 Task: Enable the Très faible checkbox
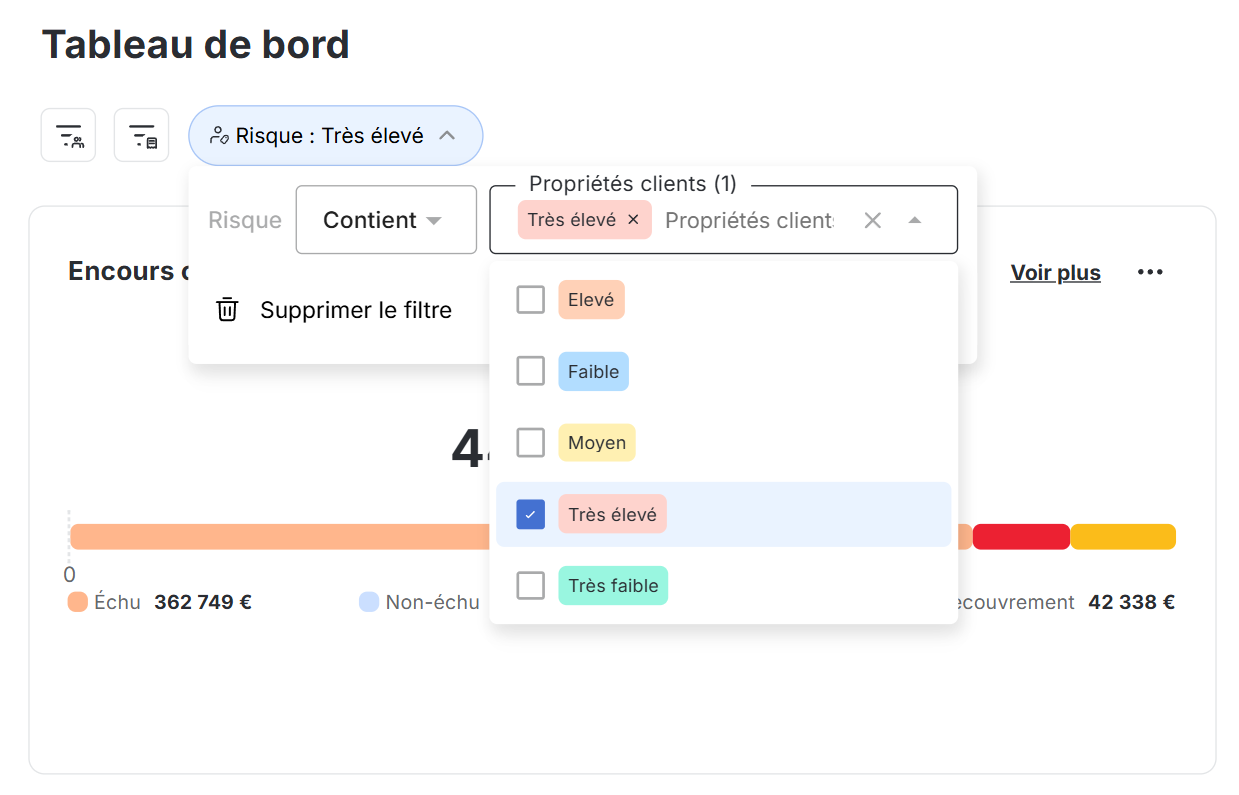coord(530,585)
